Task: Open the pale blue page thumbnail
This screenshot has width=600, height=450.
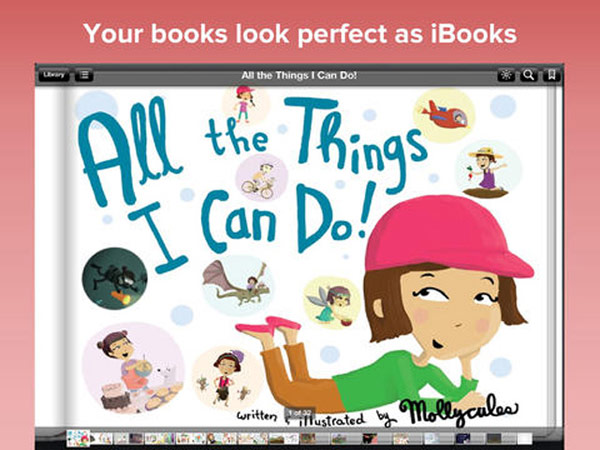Action: tap(432, 439)
